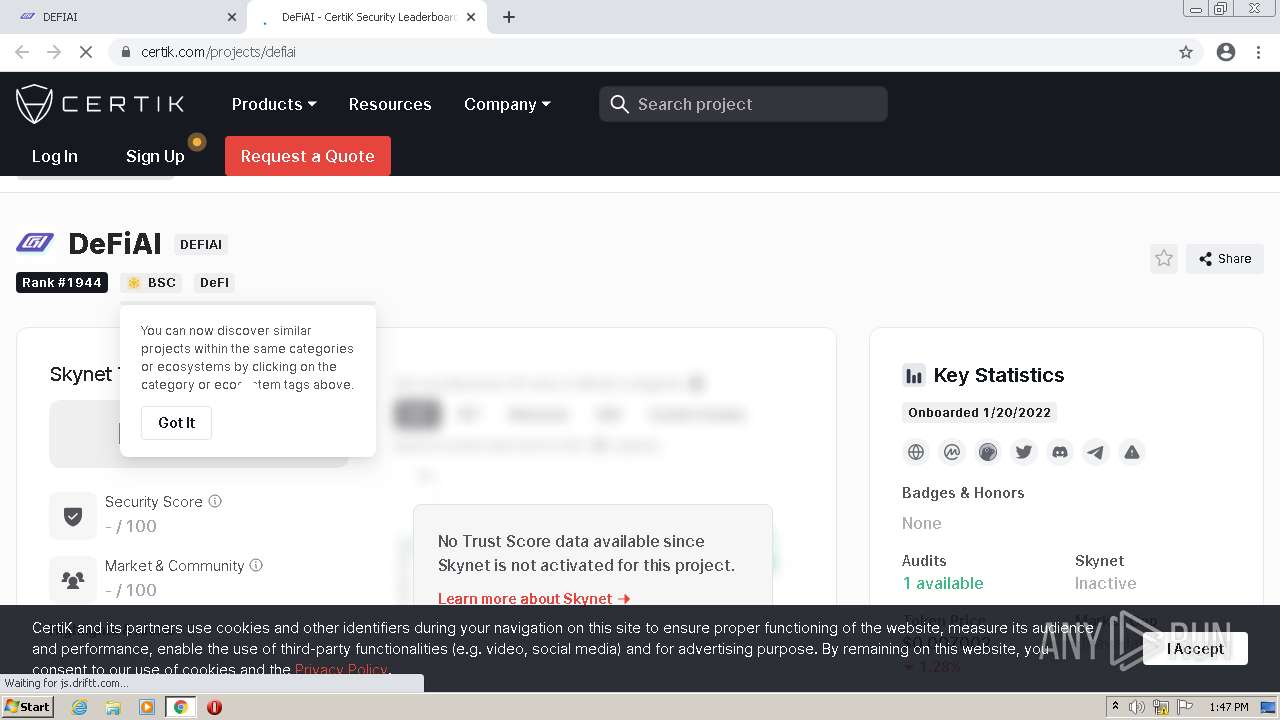The image size is (1280, 720).
Task: Click the address bar URL
Action: pyautogui.click(x=218, y=52)
